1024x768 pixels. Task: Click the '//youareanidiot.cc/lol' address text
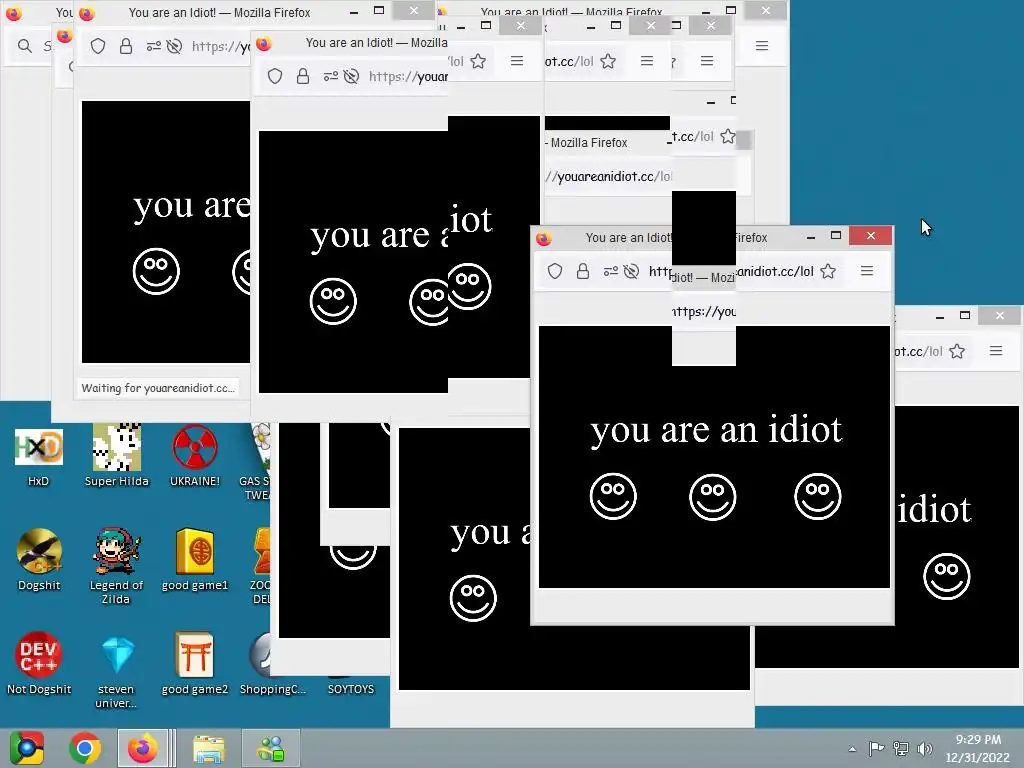[608, 176]
